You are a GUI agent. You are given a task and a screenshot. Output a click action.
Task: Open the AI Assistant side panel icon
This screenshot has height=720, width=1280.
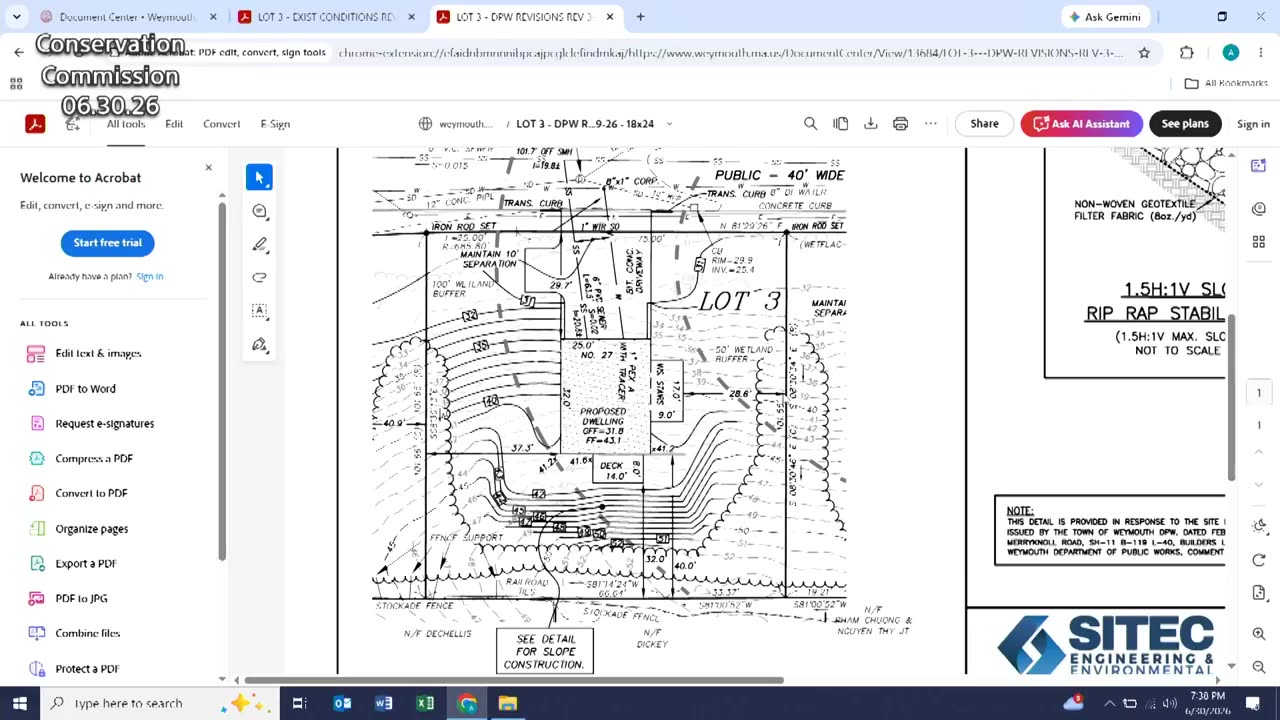(x=1258, y=165)
